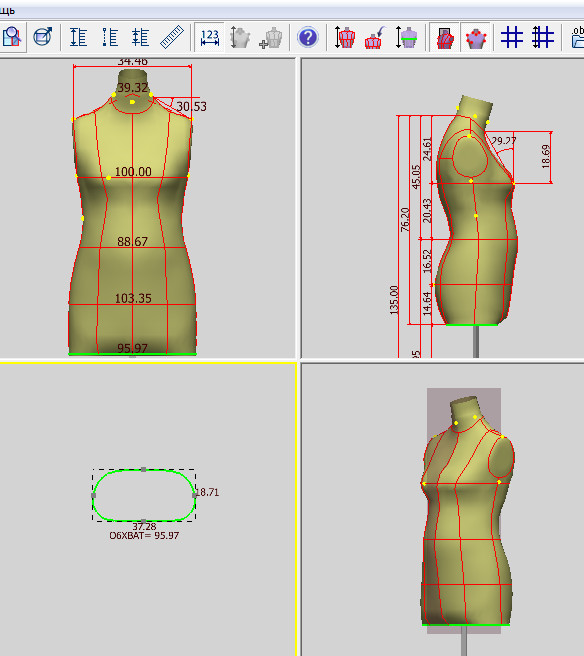Viewport: 584px width, 656px height.
Task: Toggle the mannequin control points button
Action: (476, 37)
